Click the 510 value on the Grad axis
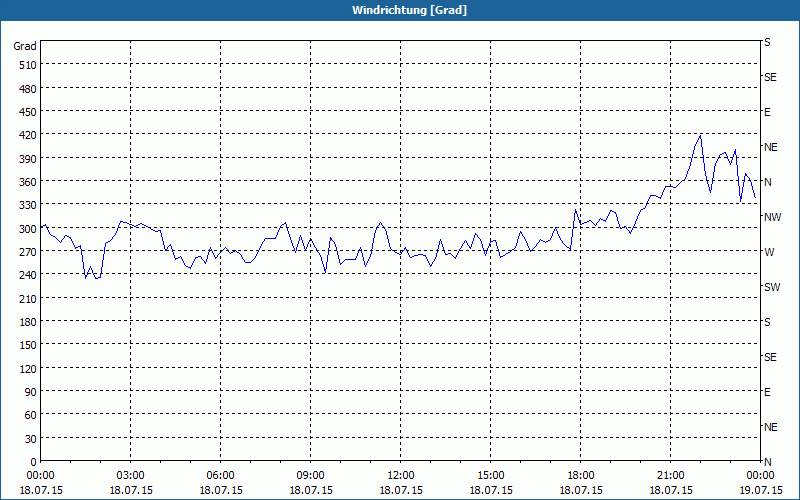The image size is (800, 500). tap(28, 65)
